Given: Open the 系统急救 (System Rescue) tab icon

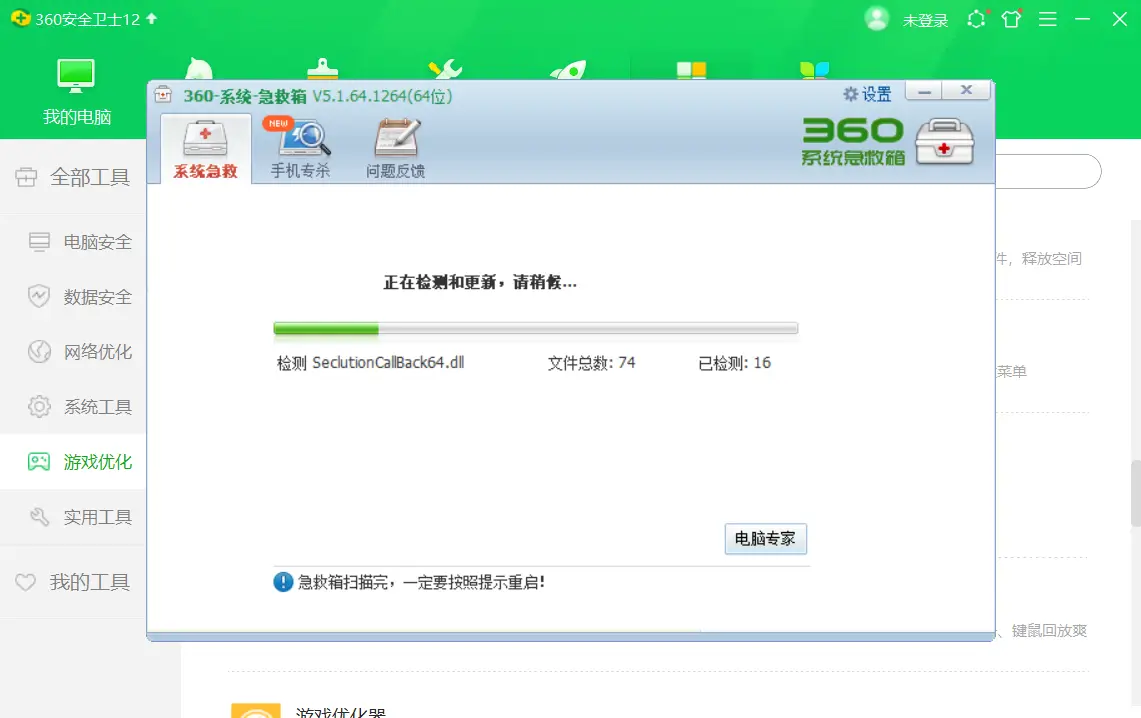Looking at the screenshot, I should pyautogui.click(x=204, y=143).
